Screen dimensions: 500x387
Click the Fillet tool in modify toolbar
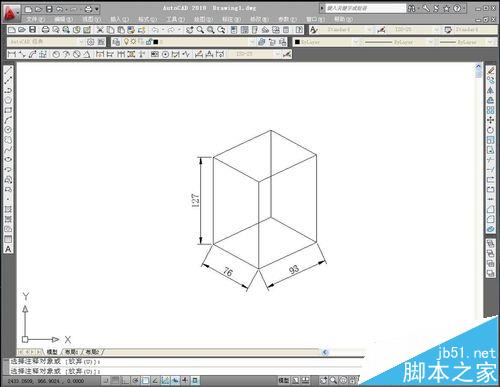point(490,219)
